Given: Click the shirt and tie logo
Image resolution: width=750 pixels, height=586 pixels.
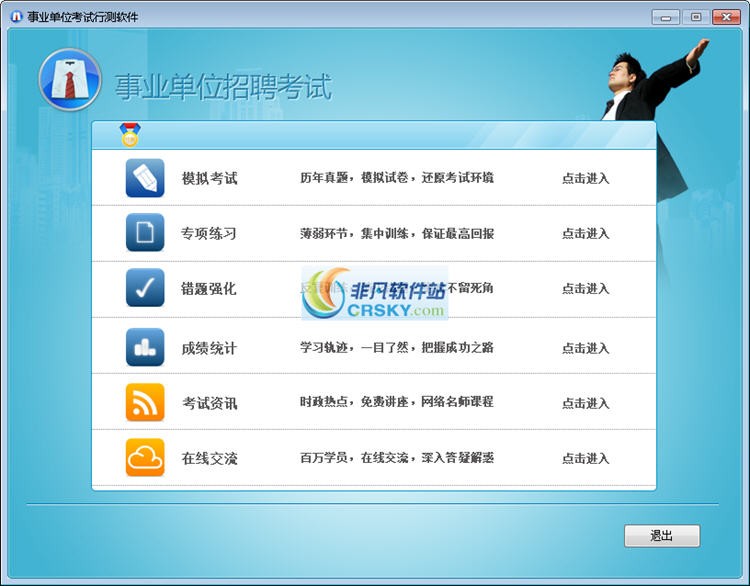Looking at the screenshot, I should tap(70, 79).
